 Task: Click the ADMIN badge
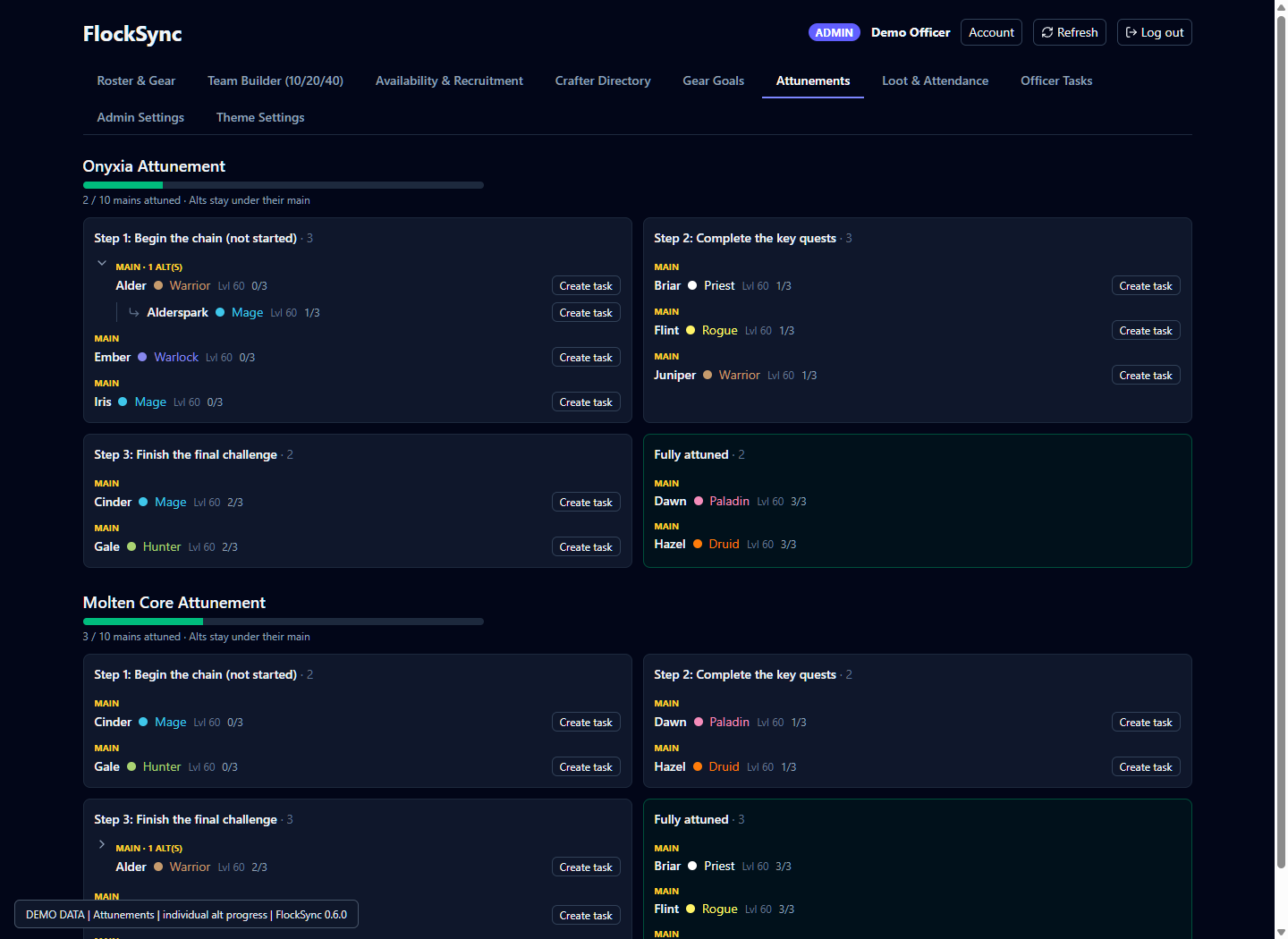834,32
